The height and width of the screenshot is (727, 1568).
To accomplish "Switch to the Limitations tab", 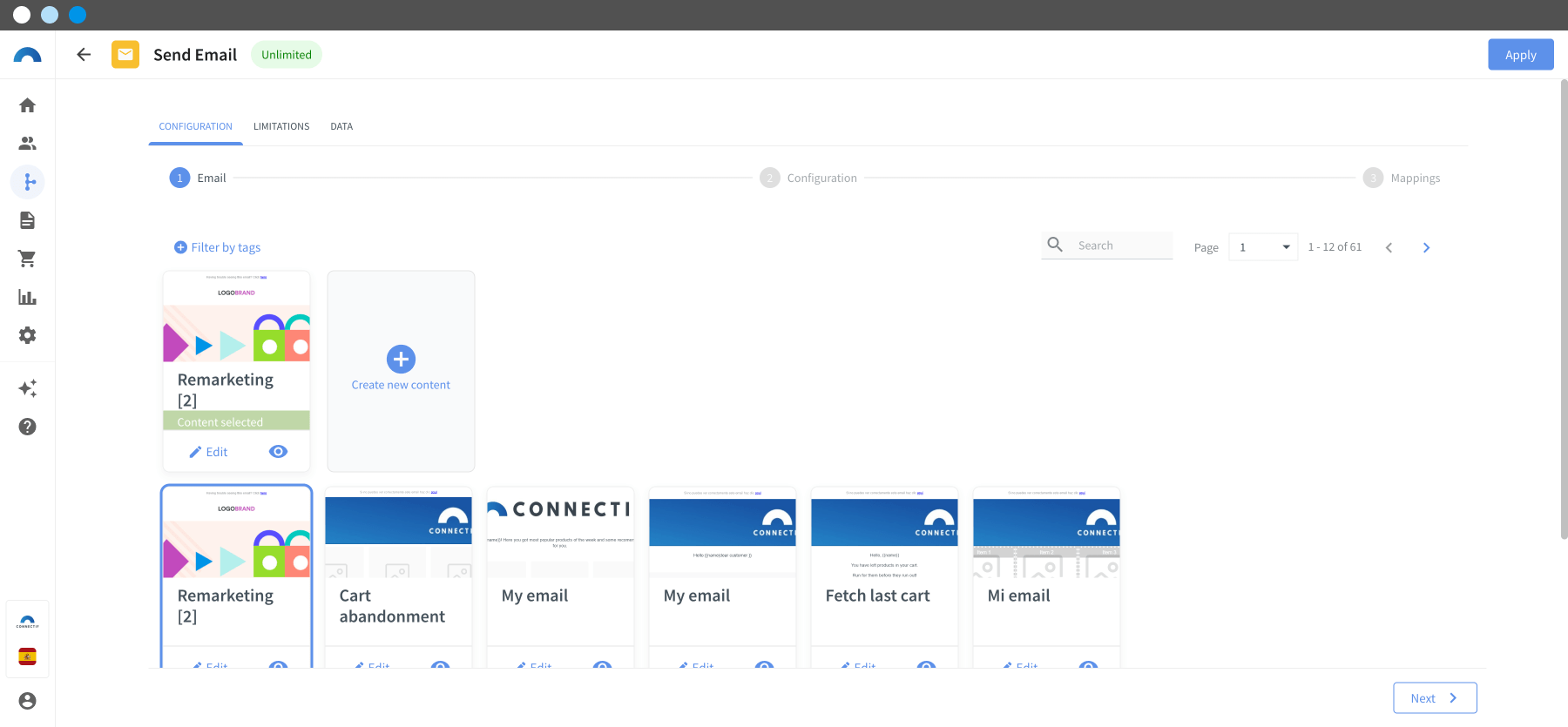I will click(x=281, y=126).
